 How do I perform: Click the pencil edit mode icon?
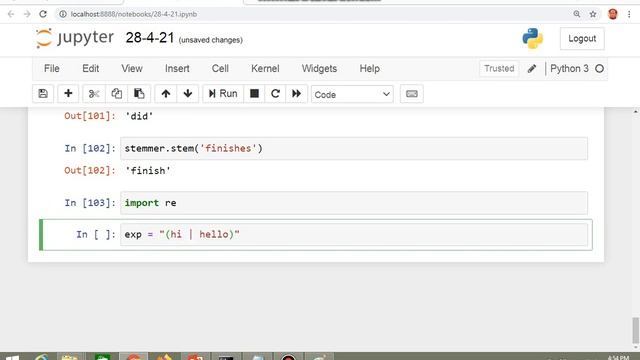(x=532, y=69)
